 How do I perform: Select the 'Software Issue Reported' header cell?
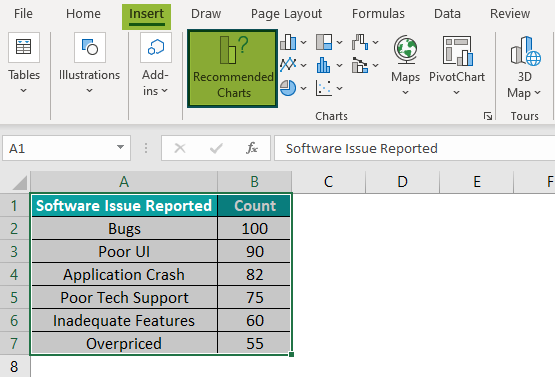click(x=124, y=206)
